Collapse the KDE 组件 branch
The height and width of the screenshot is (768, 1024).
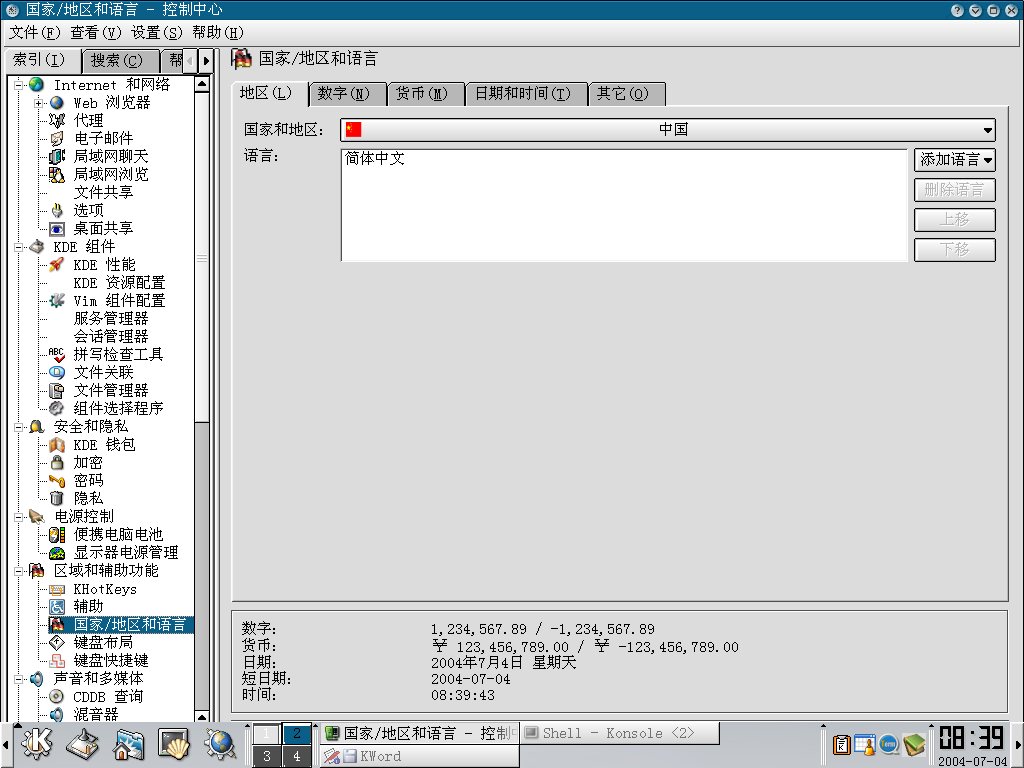(x=19, y=247)
